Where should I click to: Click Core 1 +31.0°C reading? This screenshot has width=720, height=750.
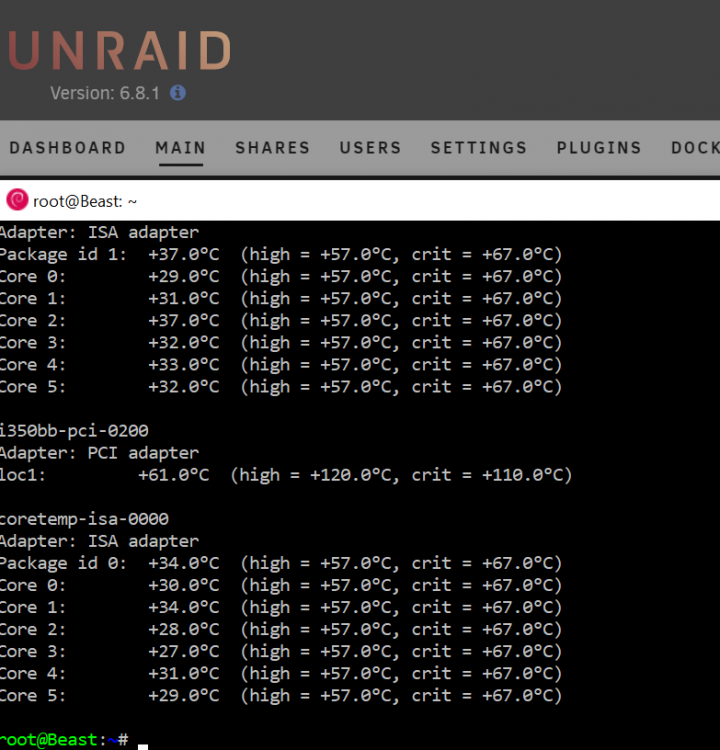184,298
